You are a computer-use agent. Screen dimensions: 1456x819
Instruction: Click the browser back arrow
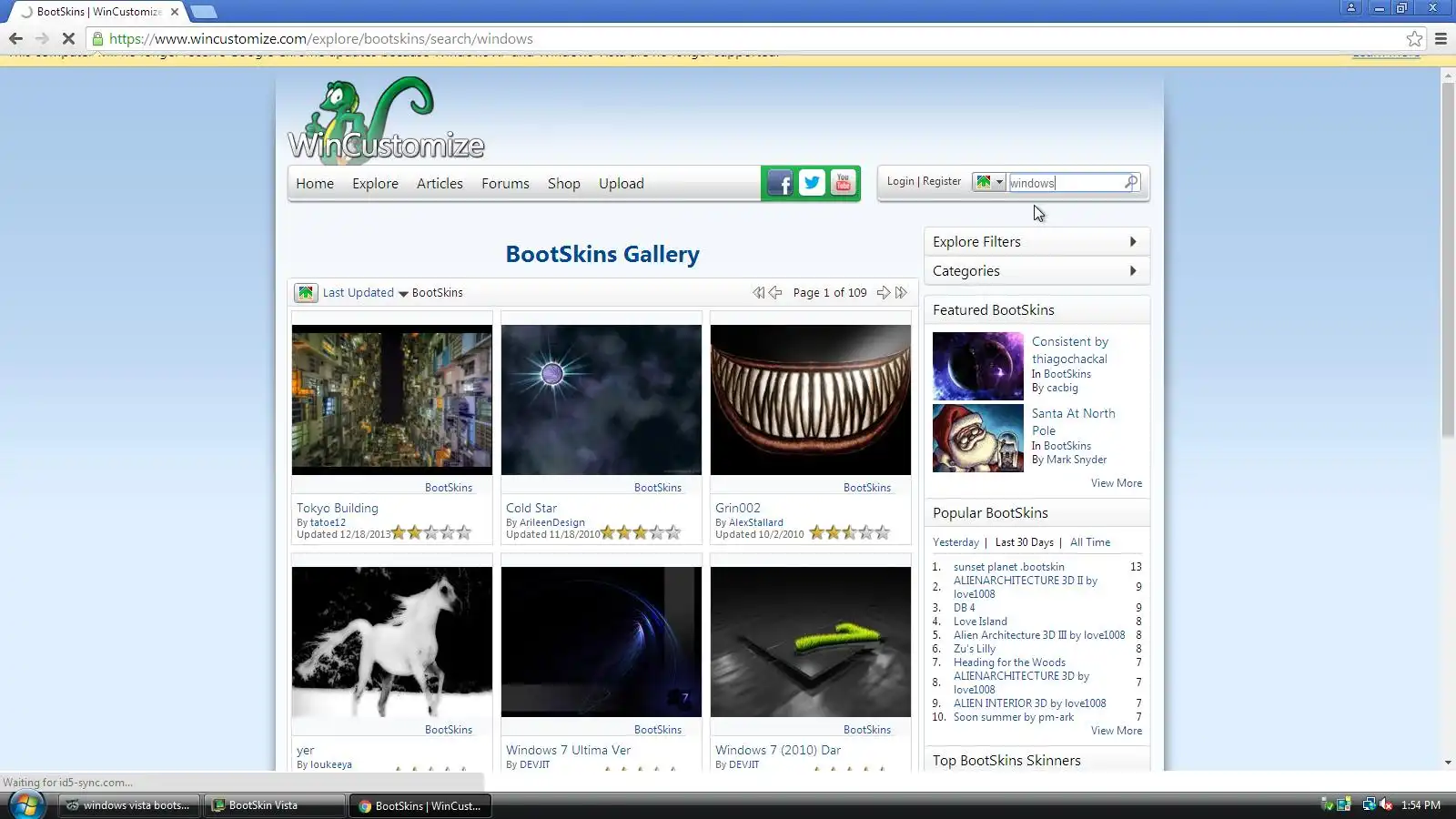(x=15, y=38)
